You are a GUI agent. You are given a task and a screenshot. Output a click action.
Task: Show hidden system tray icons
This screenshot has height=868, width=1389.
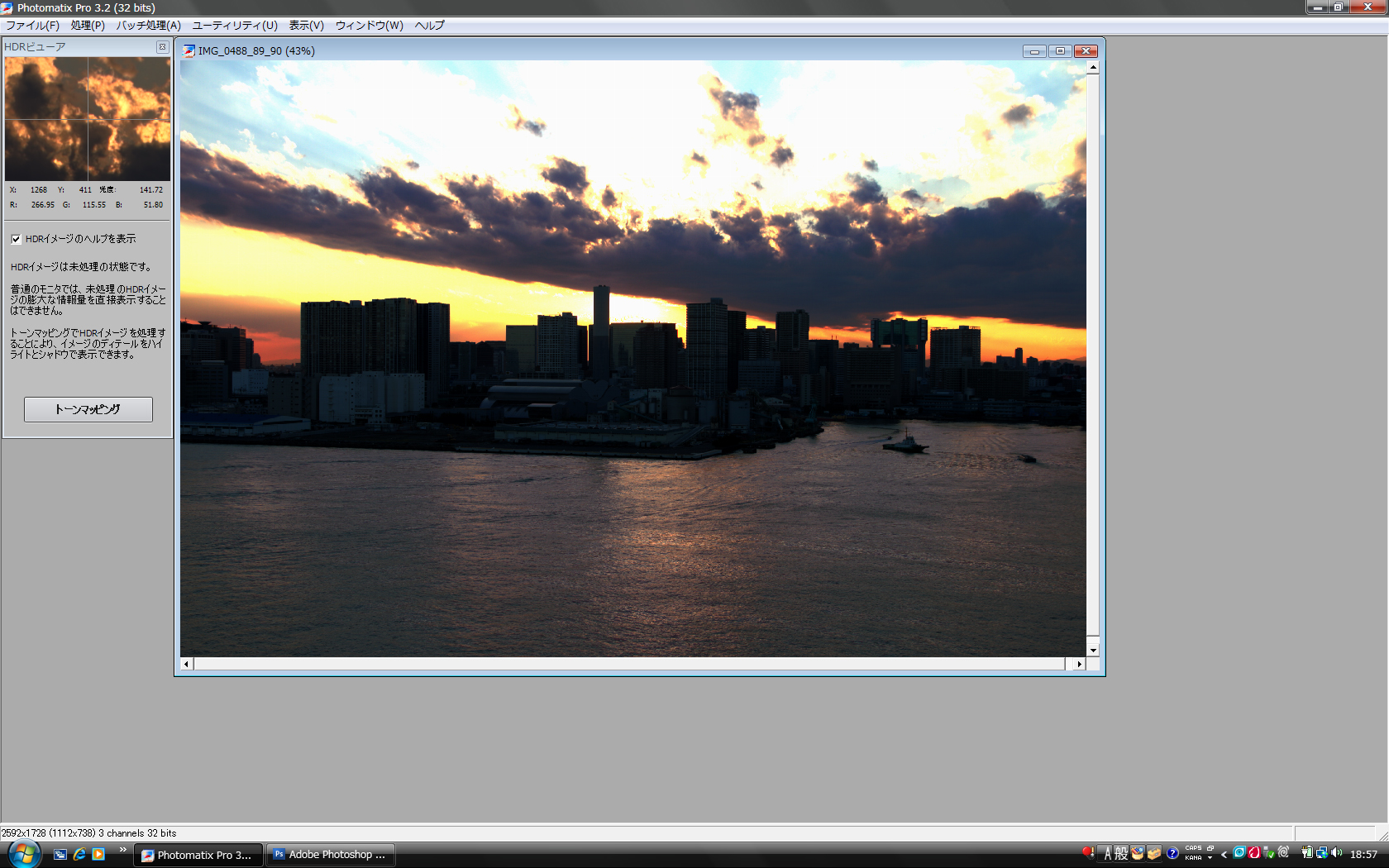point(1224,855)
